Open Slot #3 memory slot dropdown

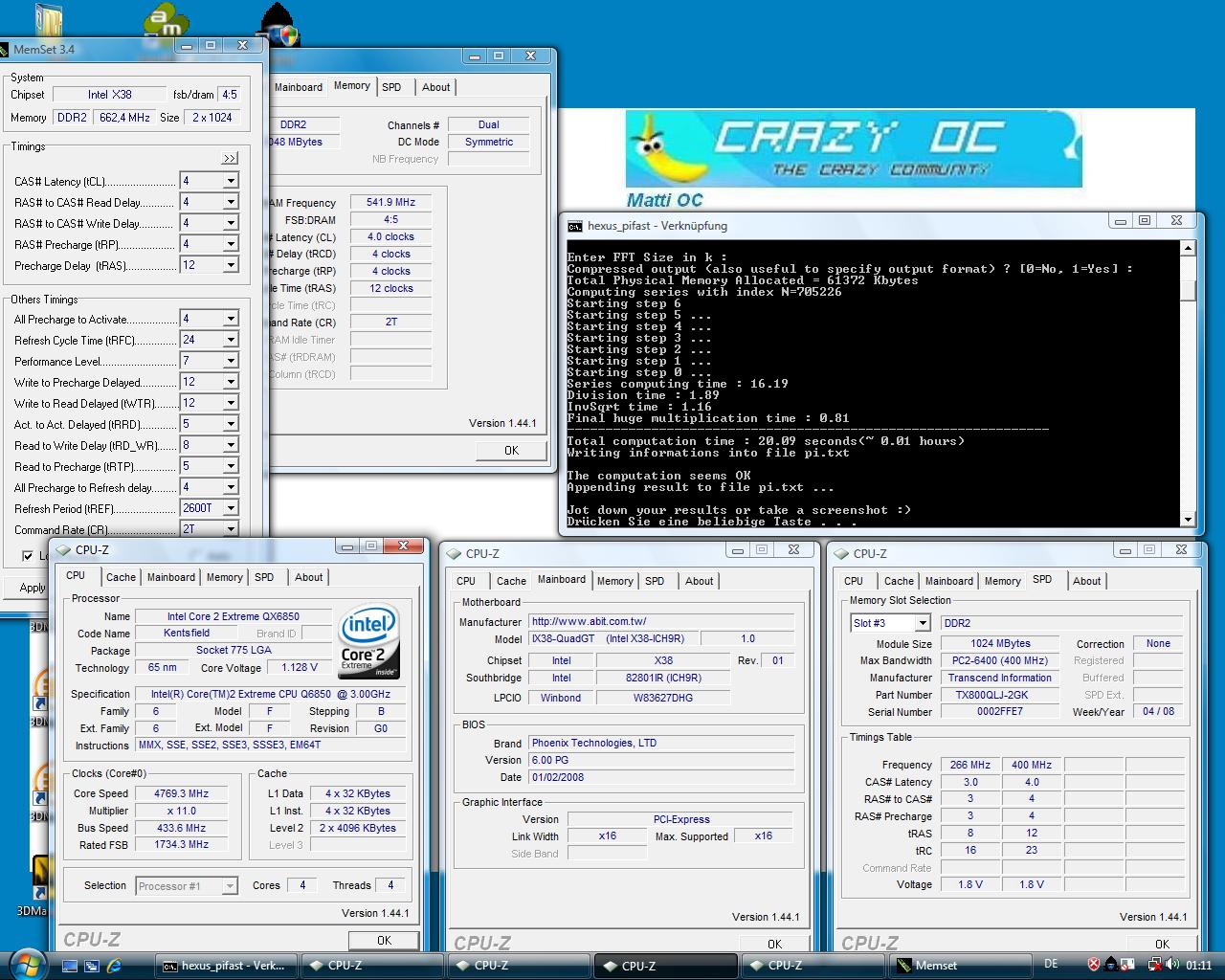coord(922,623)
